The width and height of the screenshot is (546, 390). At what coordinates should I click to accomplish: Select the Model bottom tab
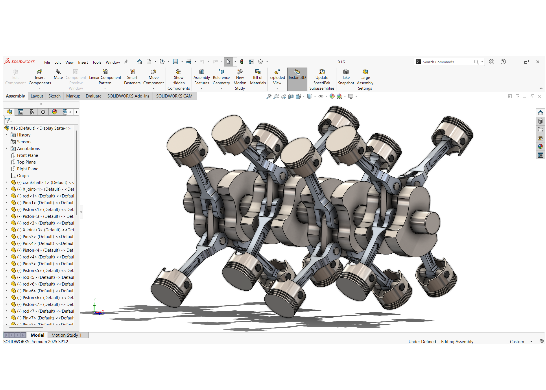pyautogui.click(x=37, y=335)
